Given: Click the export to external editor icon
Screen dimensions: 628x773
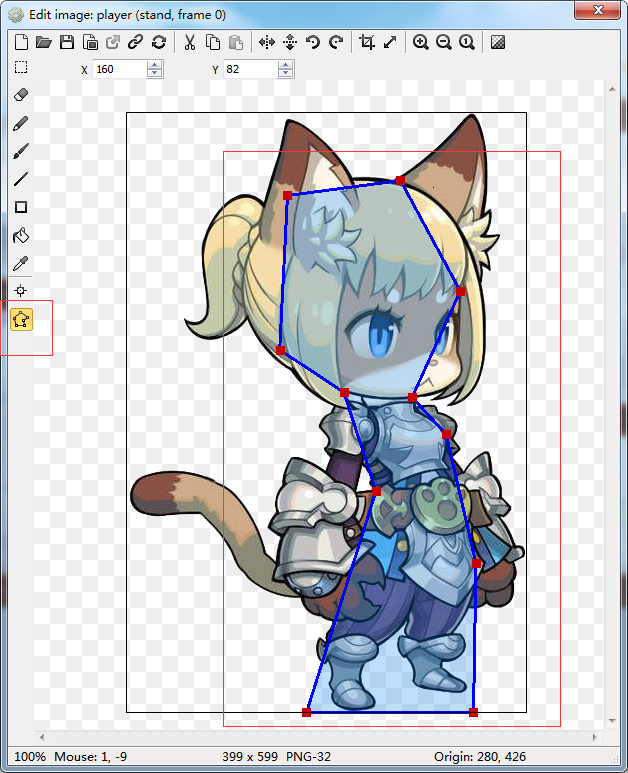Looking at the screenshot, I should 113,42.
